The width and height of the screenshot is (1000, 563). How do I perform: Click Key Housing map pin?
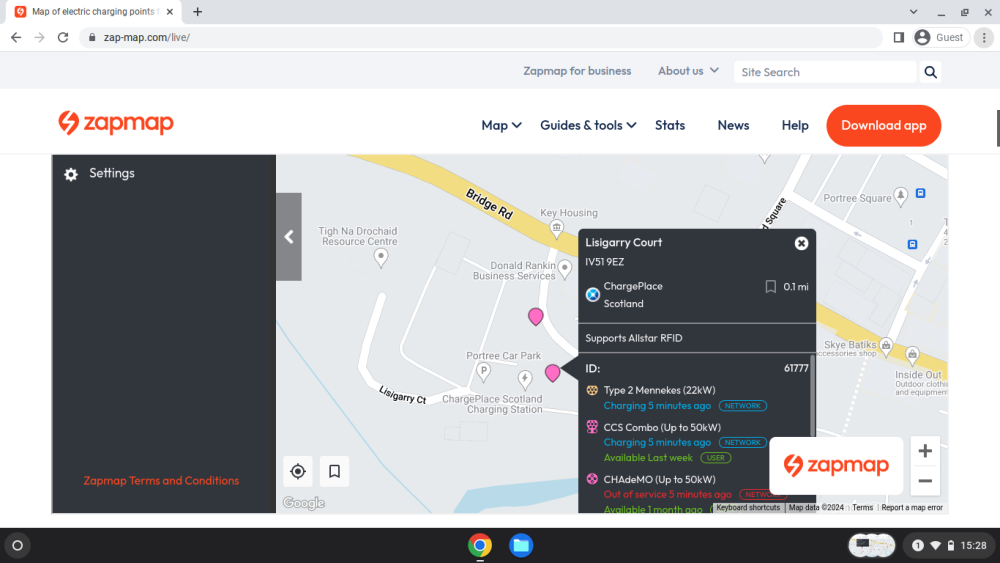(557, 229)
